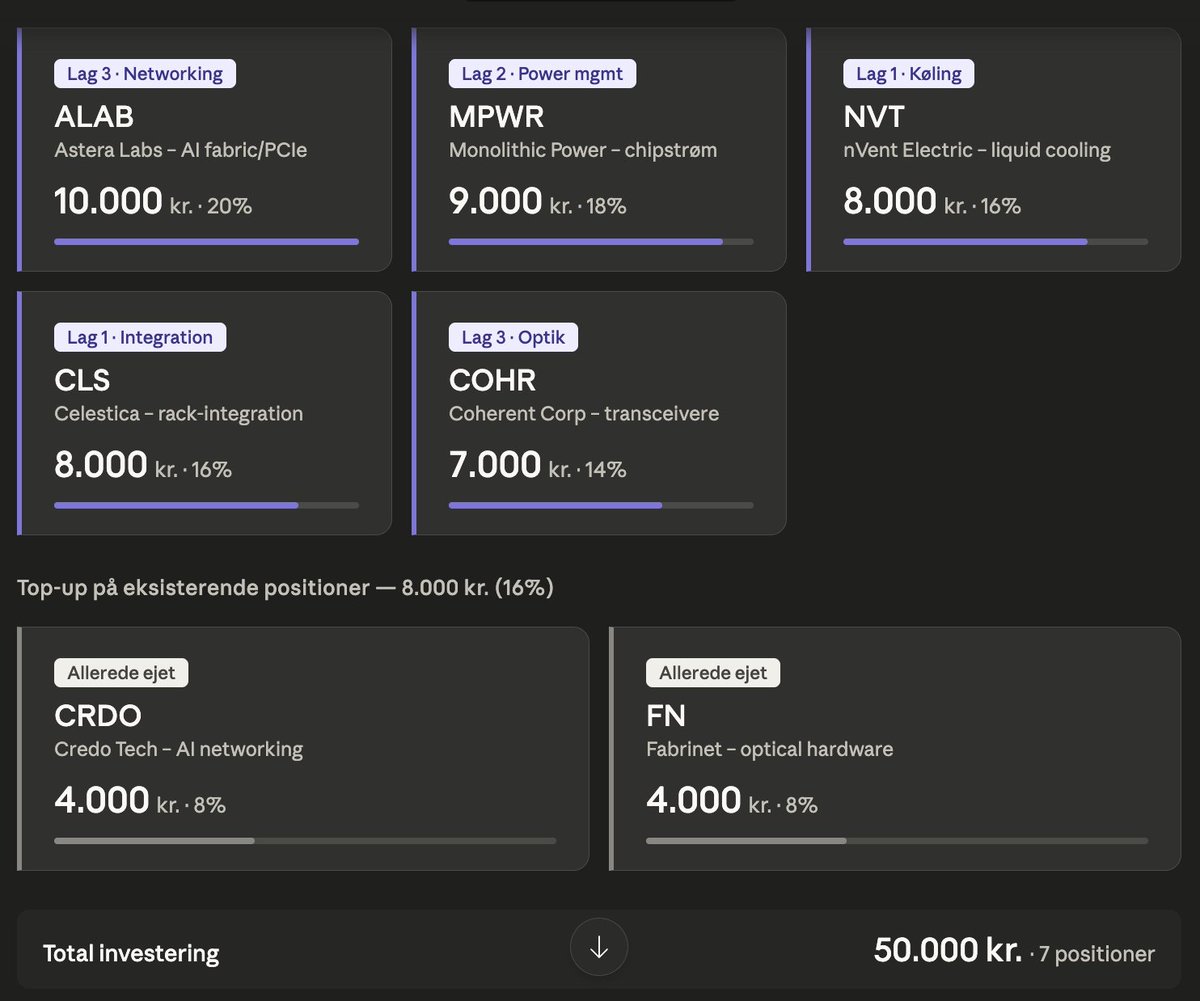Select the FN ticker heading
The image size is (1200, 1001).
[666, 716]
